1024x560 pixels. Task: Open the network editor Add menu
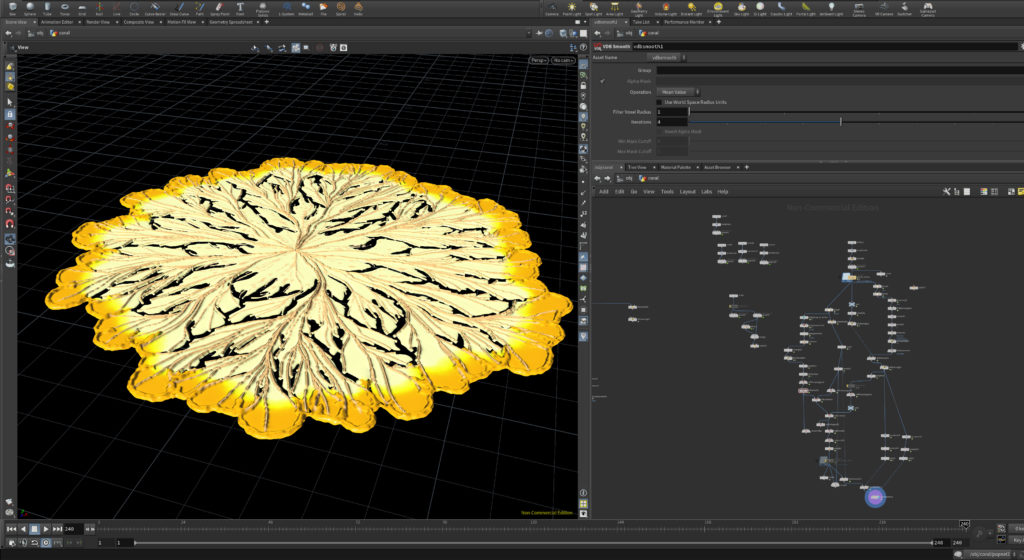click(x=603, y=192)
